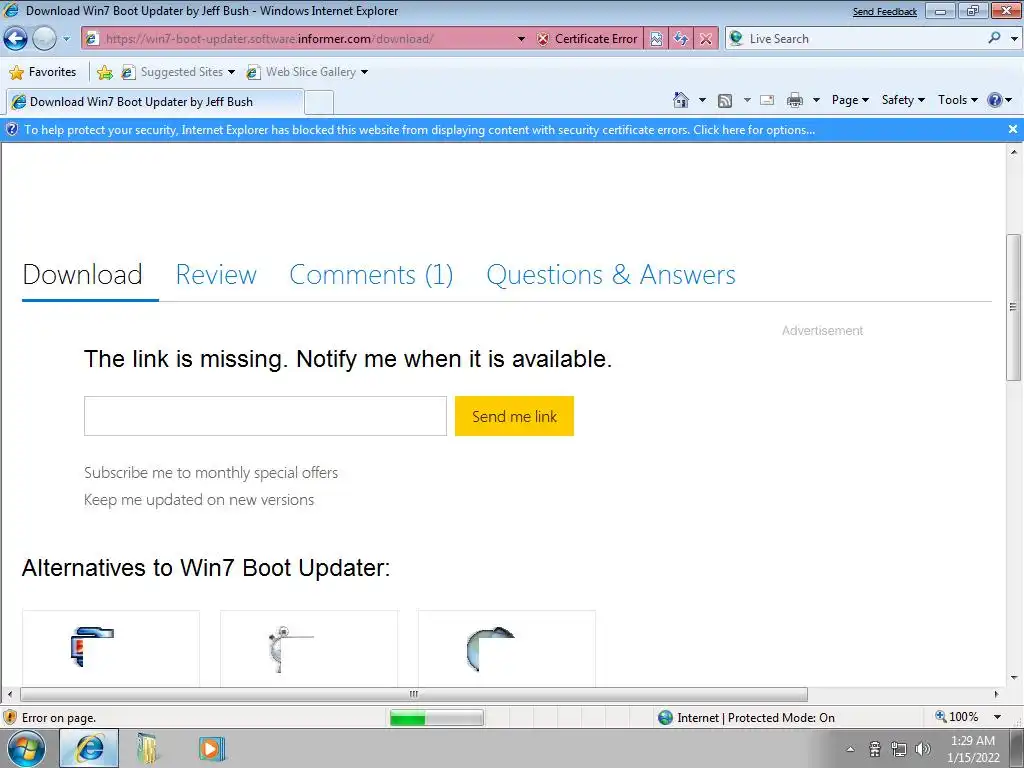The image size is (1024, 768).
Task: Open the Safety menu
Action: click(x=903, y=100)
